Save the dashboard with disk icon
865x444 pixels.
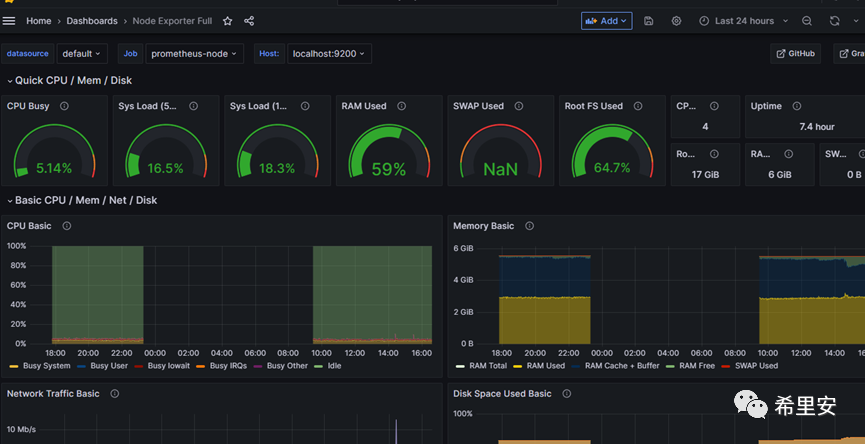coord(649,21)
